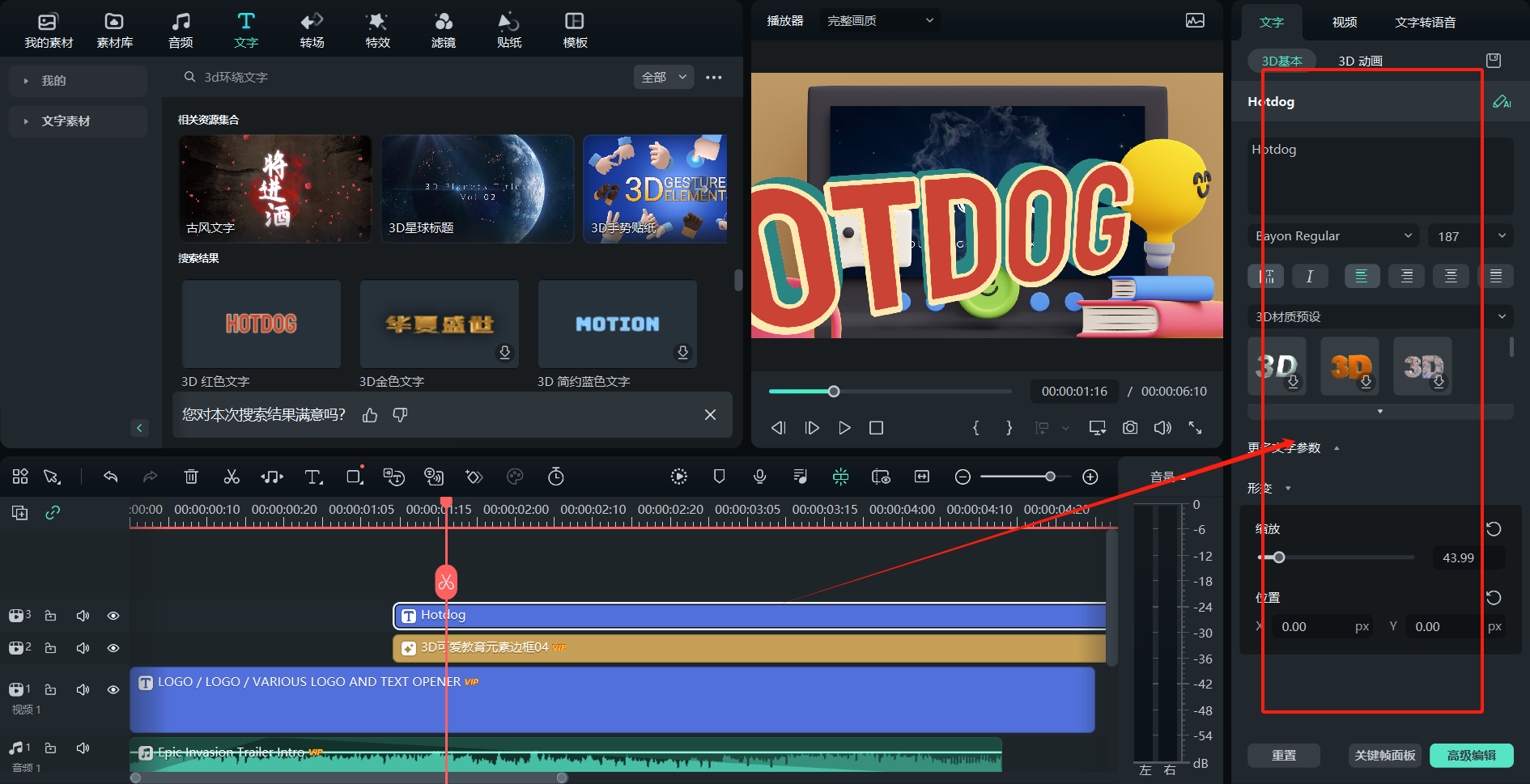Click the 缩放 scale slider handle
The height and width of the screenshot is (784, 1530).
(x=1279, y=557)
